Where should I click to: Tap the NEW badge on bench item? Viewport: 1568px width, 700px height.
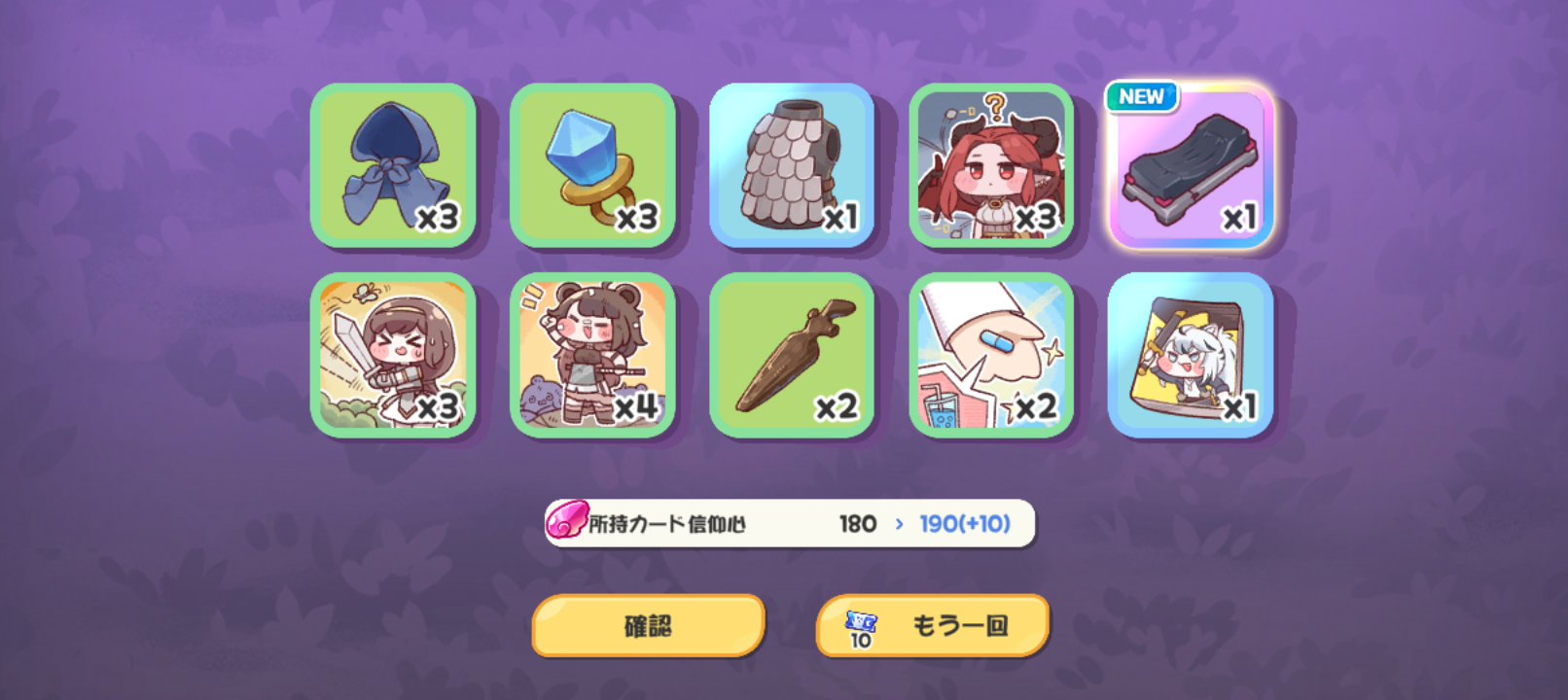pos(1141,96)
